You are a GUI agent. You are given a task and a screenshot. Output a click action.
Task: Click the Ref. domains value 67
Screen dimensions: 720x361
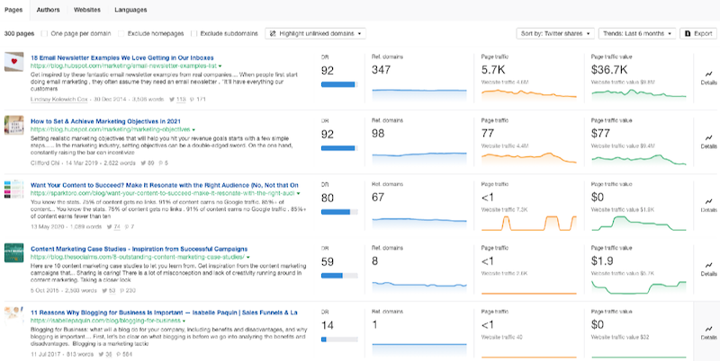378,197
